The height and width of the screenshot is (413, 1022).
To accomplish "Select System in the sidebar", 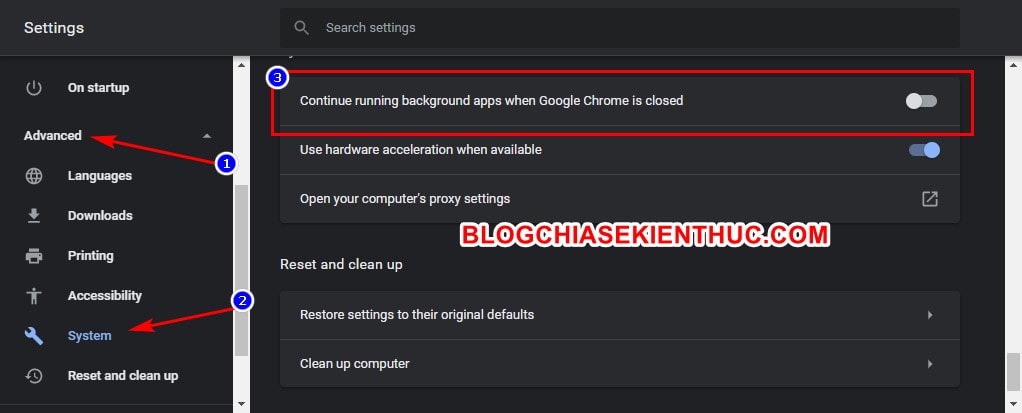I will point(89,335).
